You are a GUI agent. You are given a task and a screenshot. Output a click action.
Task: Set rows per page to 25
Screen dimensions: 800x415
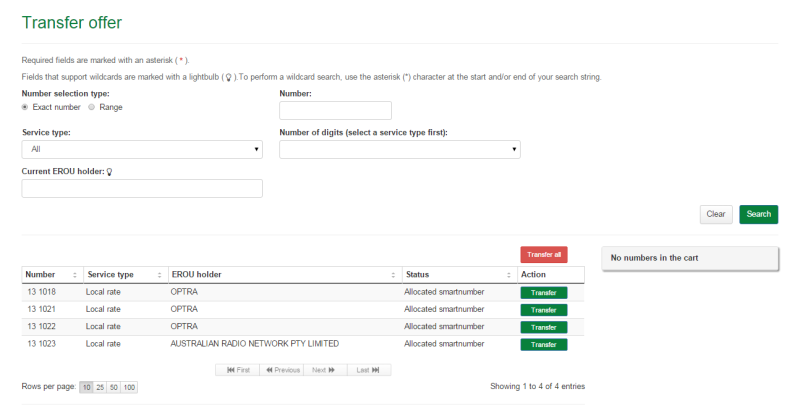[100, 387]
